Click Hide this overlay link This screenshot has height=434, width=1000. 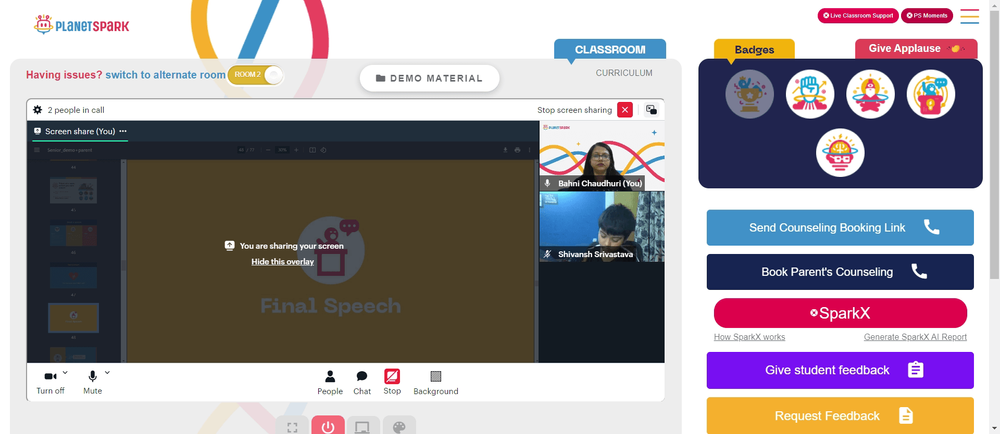(283, 262)
